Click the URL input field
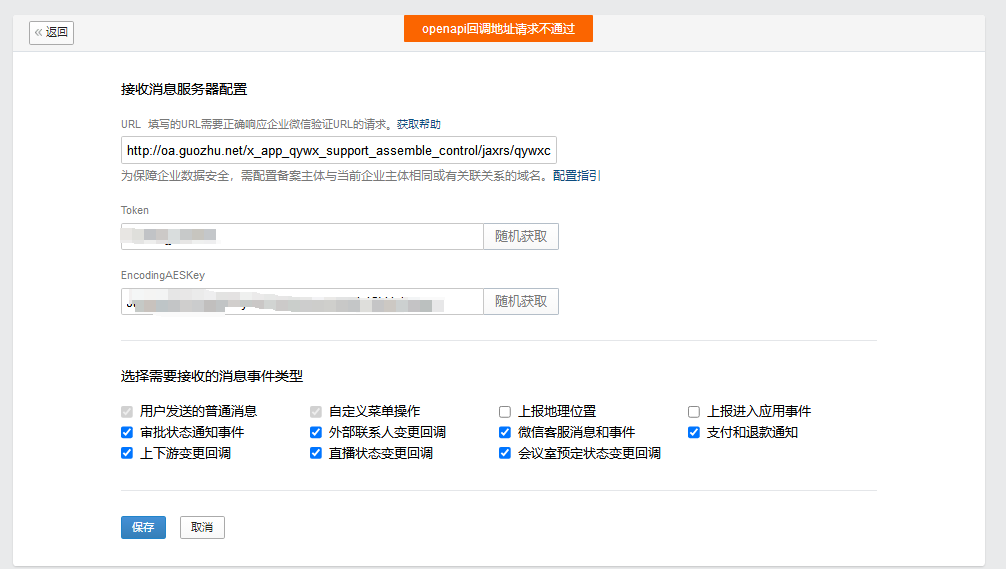The image size is (1006, 569). point(338,151)
